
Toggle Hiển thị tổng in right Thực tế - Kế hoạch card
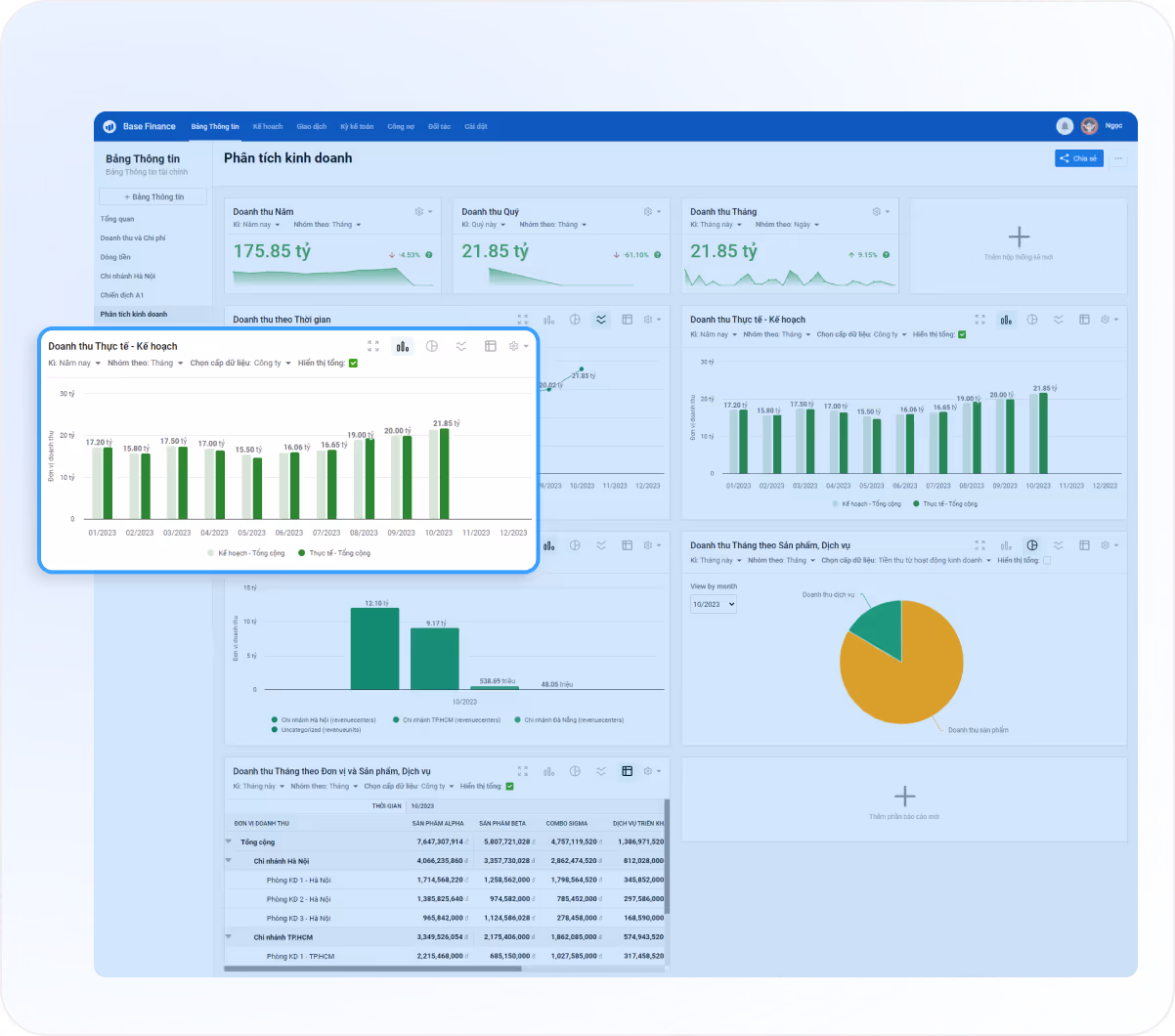[x=962, y=334]
